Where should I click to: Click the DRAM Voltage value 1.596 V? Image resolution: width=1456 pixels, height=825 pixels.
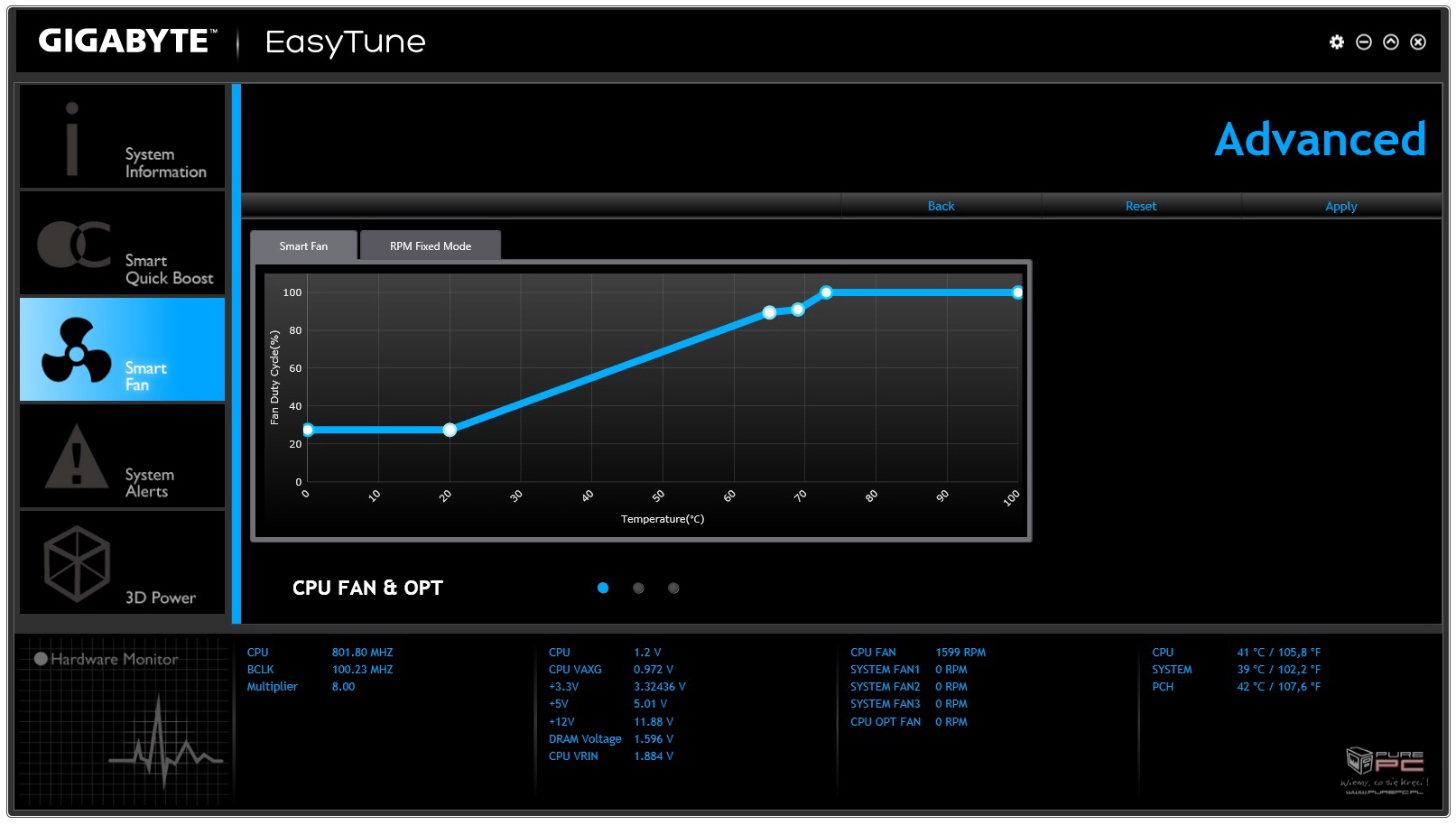654,738
